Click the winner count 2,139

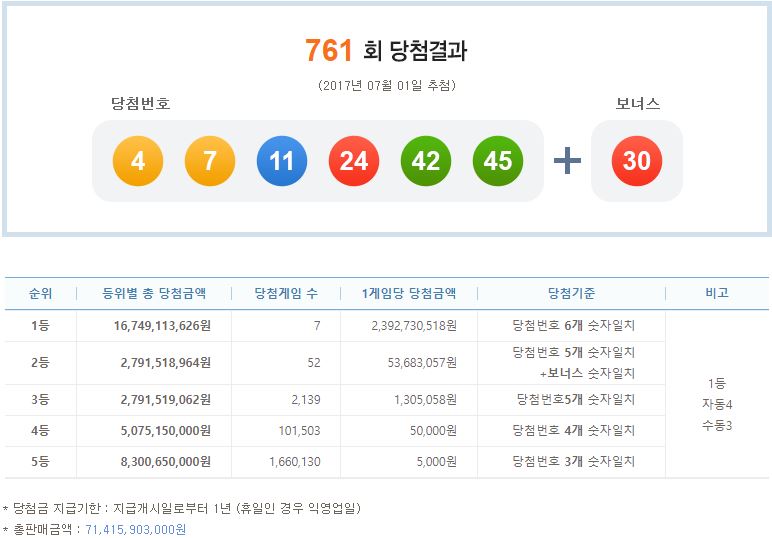point(306,400)
